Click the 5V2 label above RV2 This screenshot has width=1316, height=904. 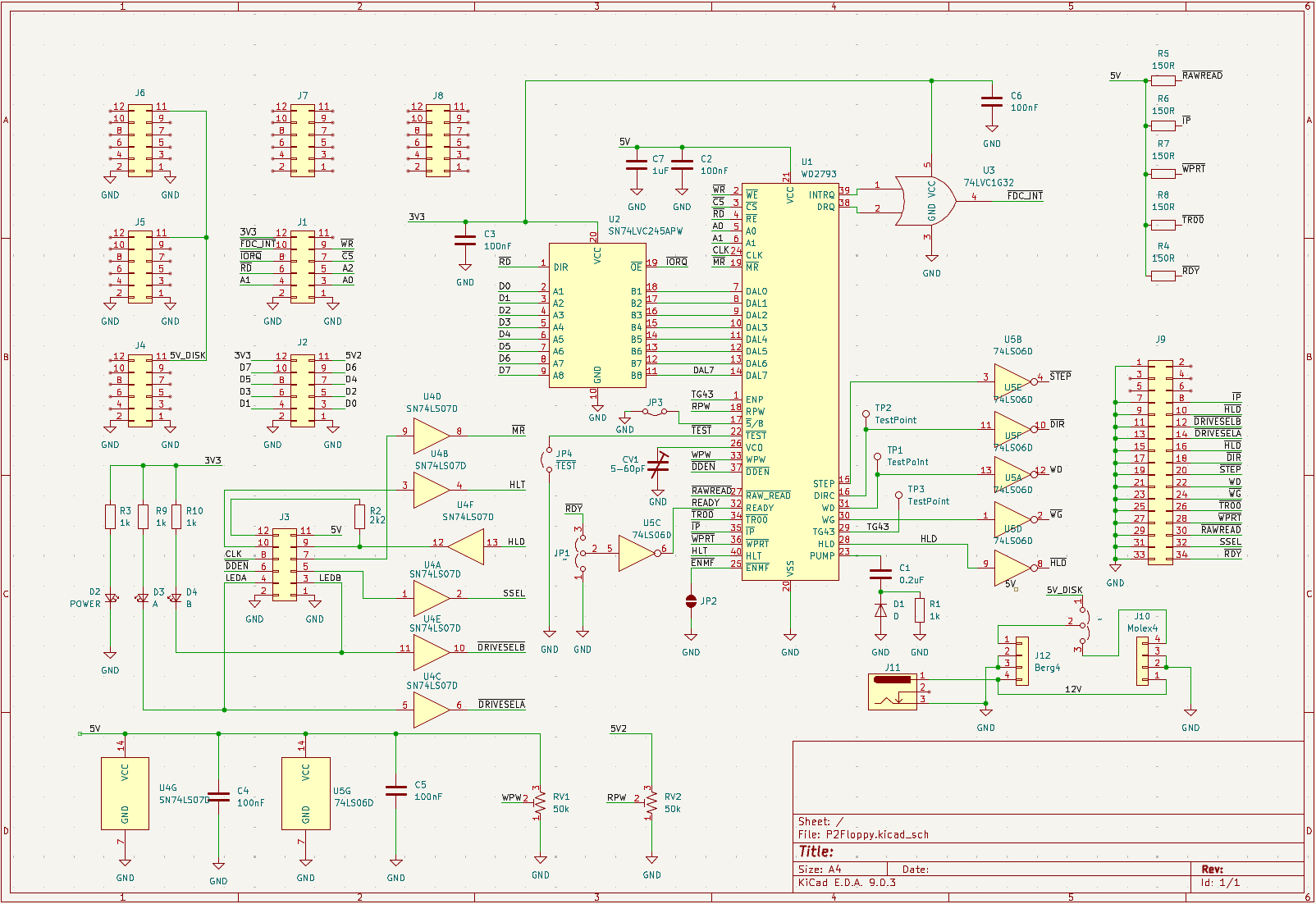click(x=619, y=728)
